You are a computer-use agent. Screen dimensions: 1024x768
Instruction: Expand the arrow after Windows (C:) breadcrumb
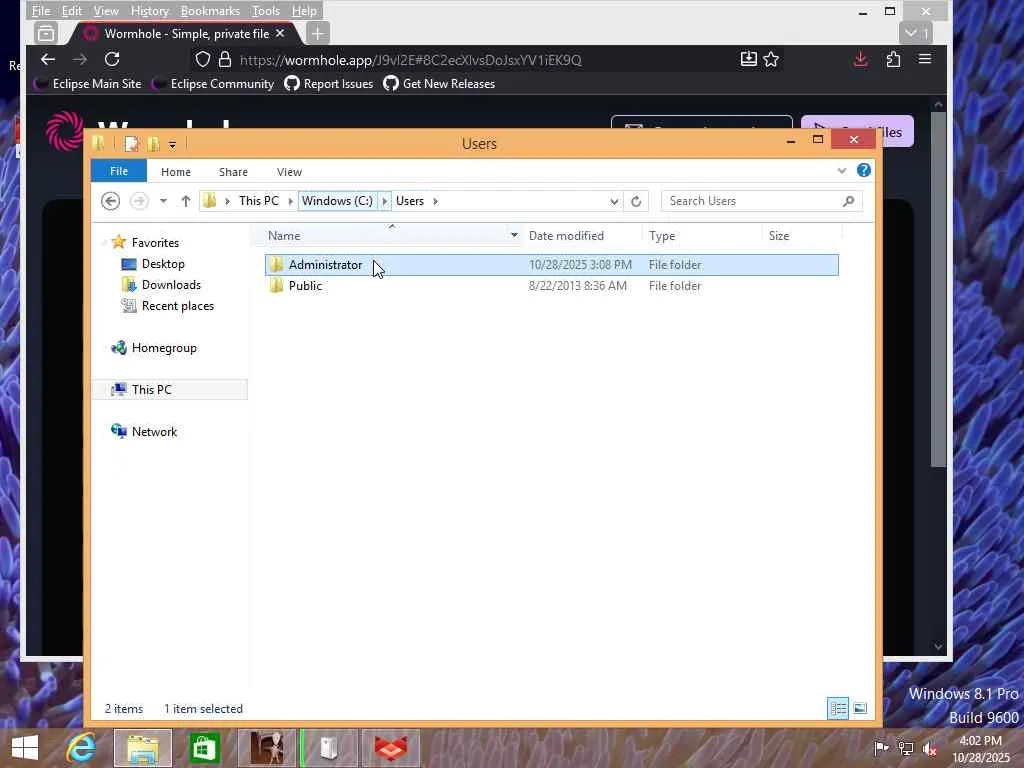[x=384, y=201]
